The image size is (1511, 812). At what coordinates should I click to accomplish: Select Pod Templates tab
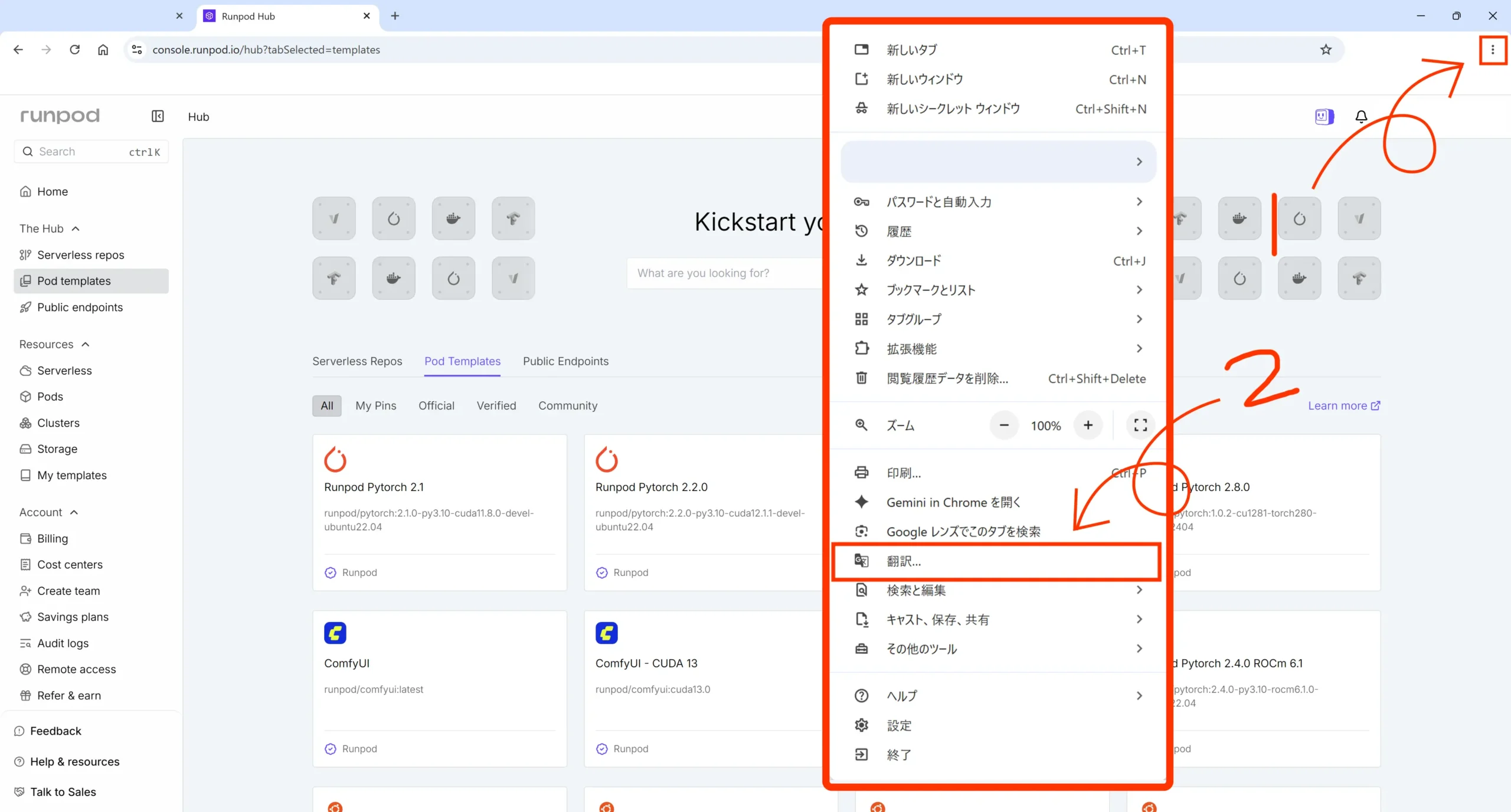pyautogui.click(x=462, y=361)
